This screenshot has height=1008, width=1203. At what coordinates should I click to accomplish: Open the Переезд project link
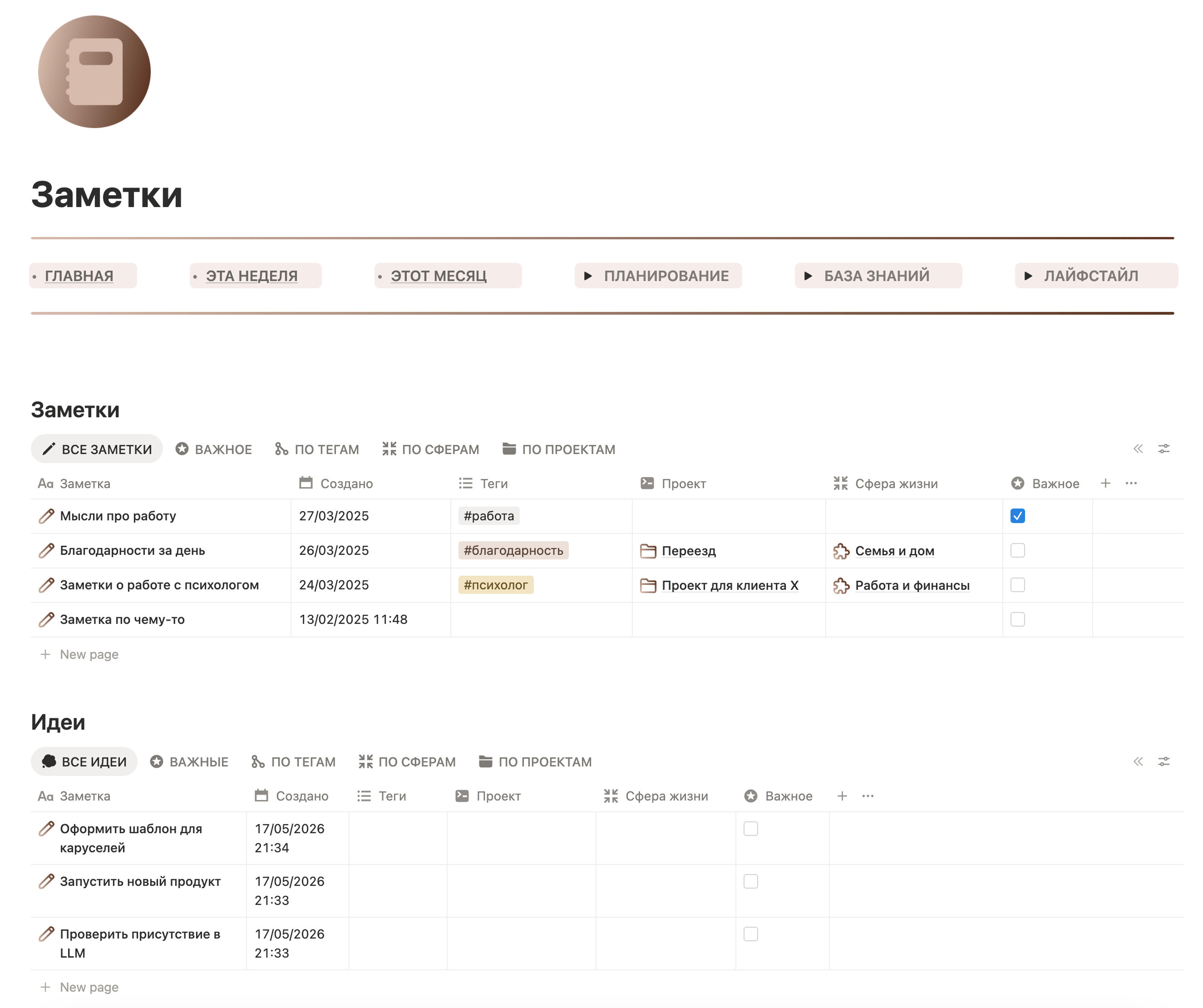pyautogui.click(x=689, y=551)
